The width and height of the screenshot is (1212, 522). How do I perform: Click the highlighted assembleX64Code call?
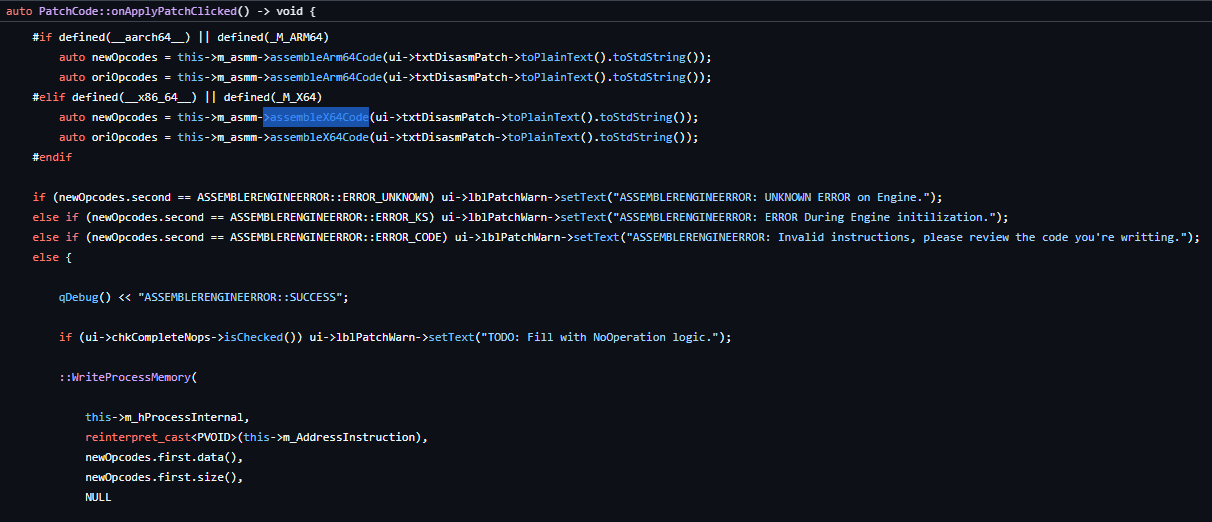[319, 117]
